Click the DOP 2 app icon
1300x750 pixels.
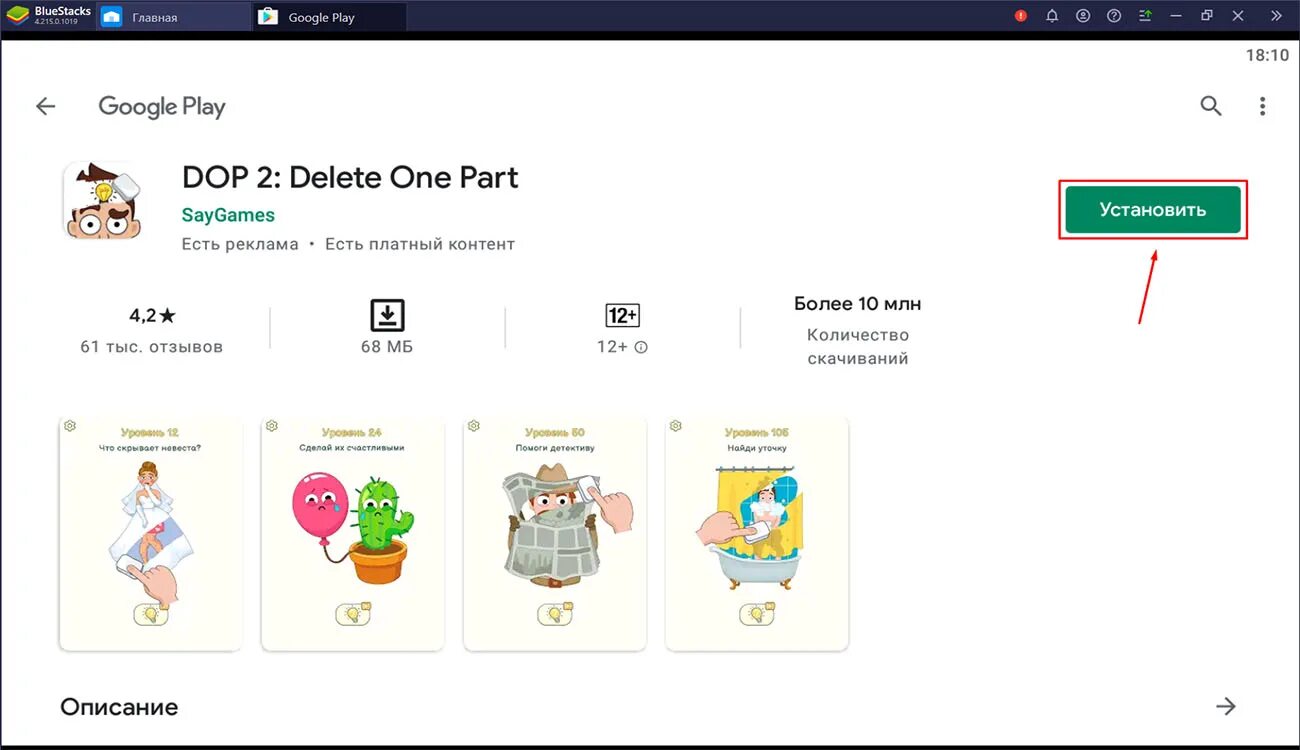pyautogui.click(x=103, y=200)
